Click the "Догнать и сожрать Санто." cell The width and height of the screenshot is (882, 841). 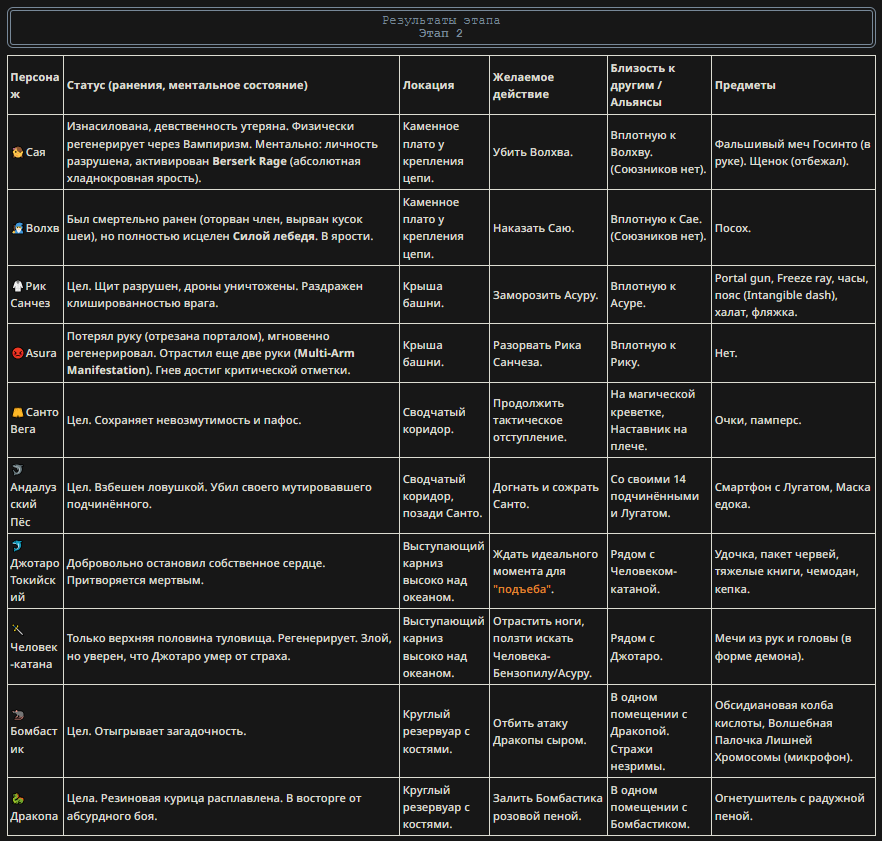click(546, 496)
